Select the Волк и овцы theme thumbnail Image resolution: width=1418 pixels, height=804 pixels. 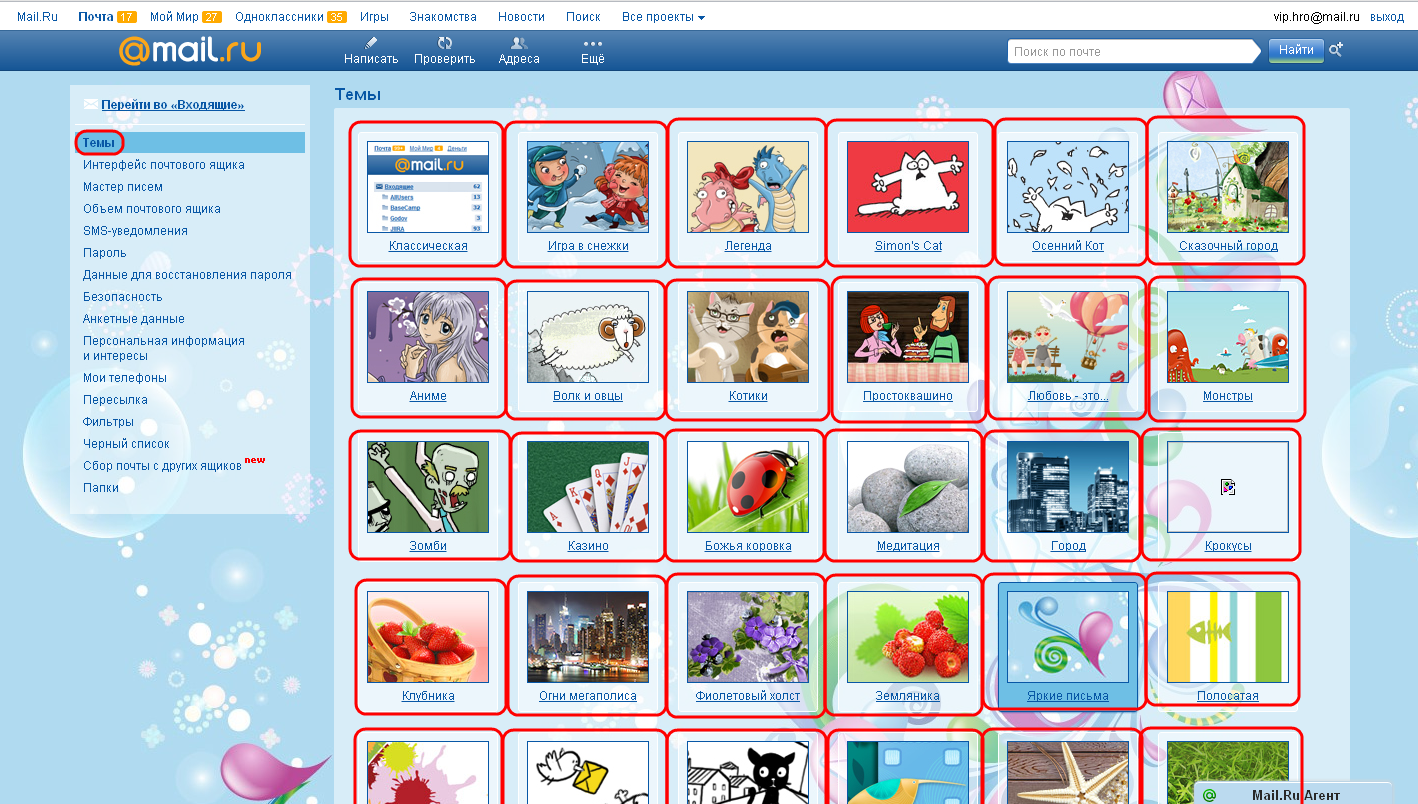588,337
